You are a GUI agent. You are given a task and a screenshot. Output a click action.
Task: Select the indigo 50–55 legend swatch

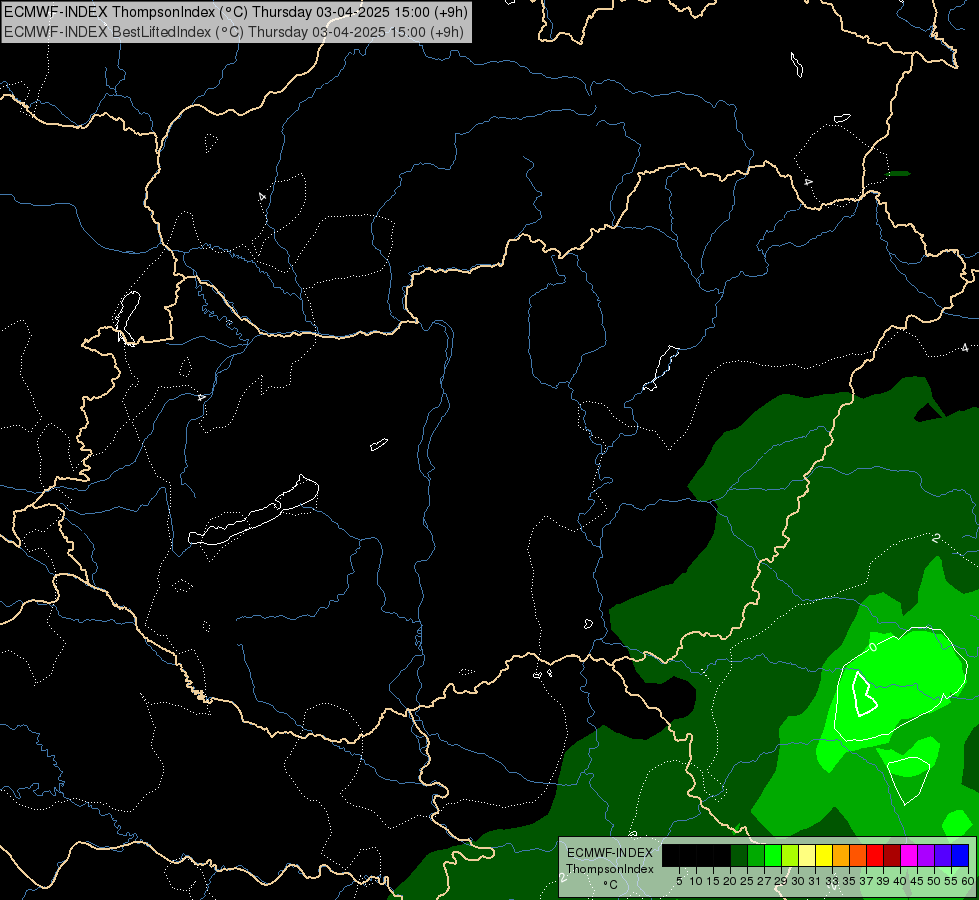[943, 855]
